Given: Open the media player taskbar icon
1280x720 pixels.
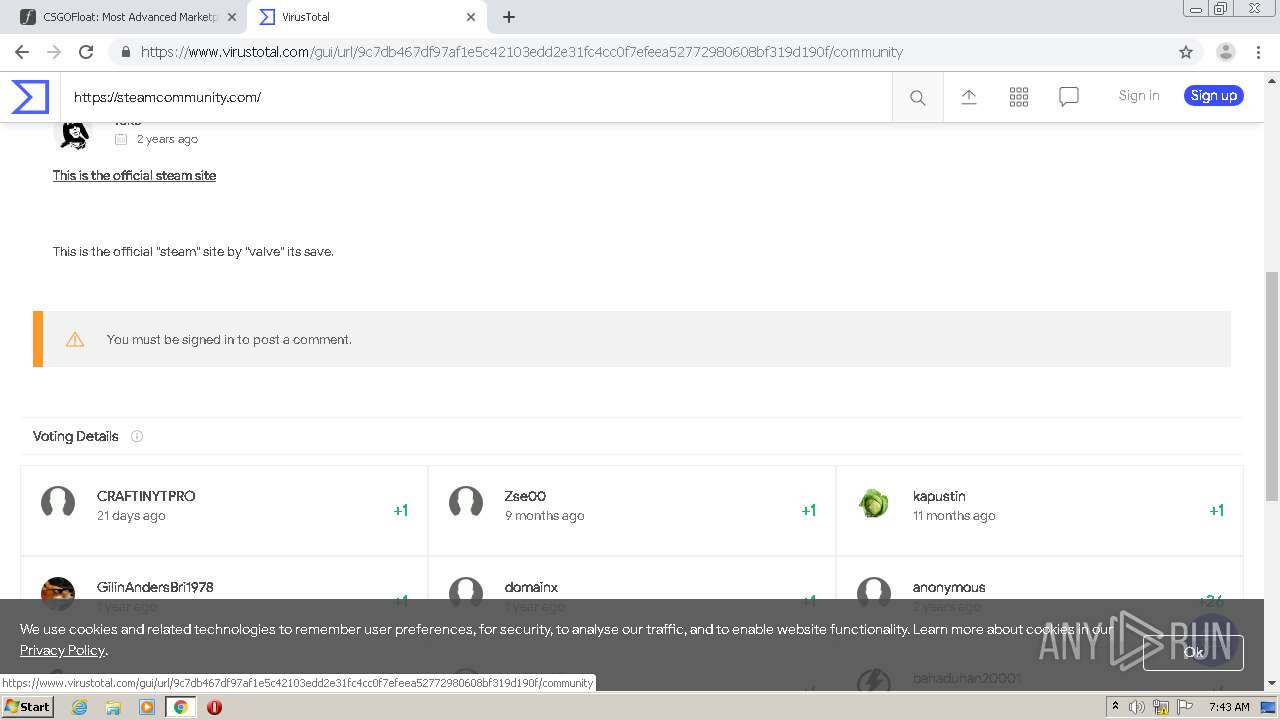Looking at the screenshot, I should tap(147, 707).
